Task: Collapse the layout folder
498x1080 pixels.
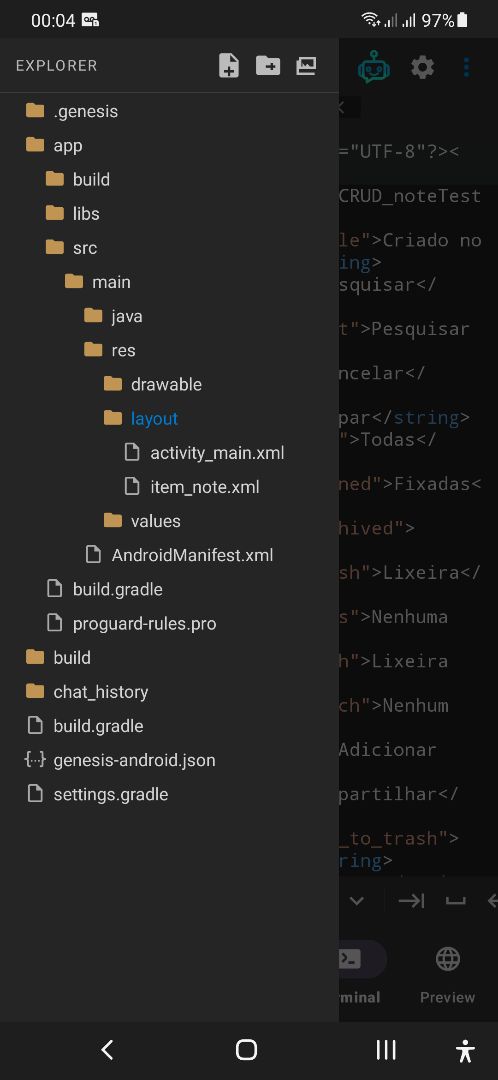Action: click(169, 419)
